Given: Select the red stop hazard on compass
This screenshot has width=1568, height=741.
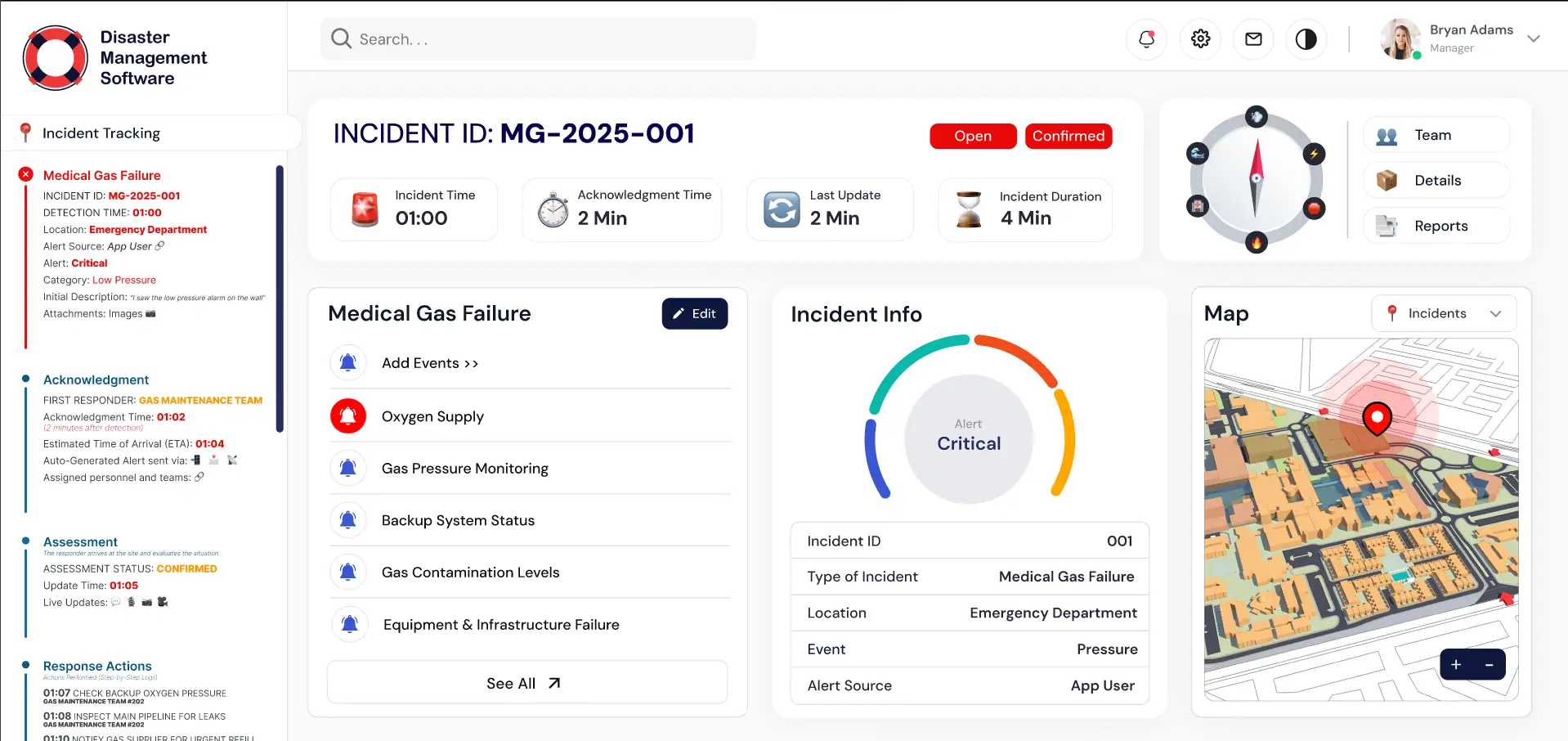Looking at the screenshot, I should 1314,208.
